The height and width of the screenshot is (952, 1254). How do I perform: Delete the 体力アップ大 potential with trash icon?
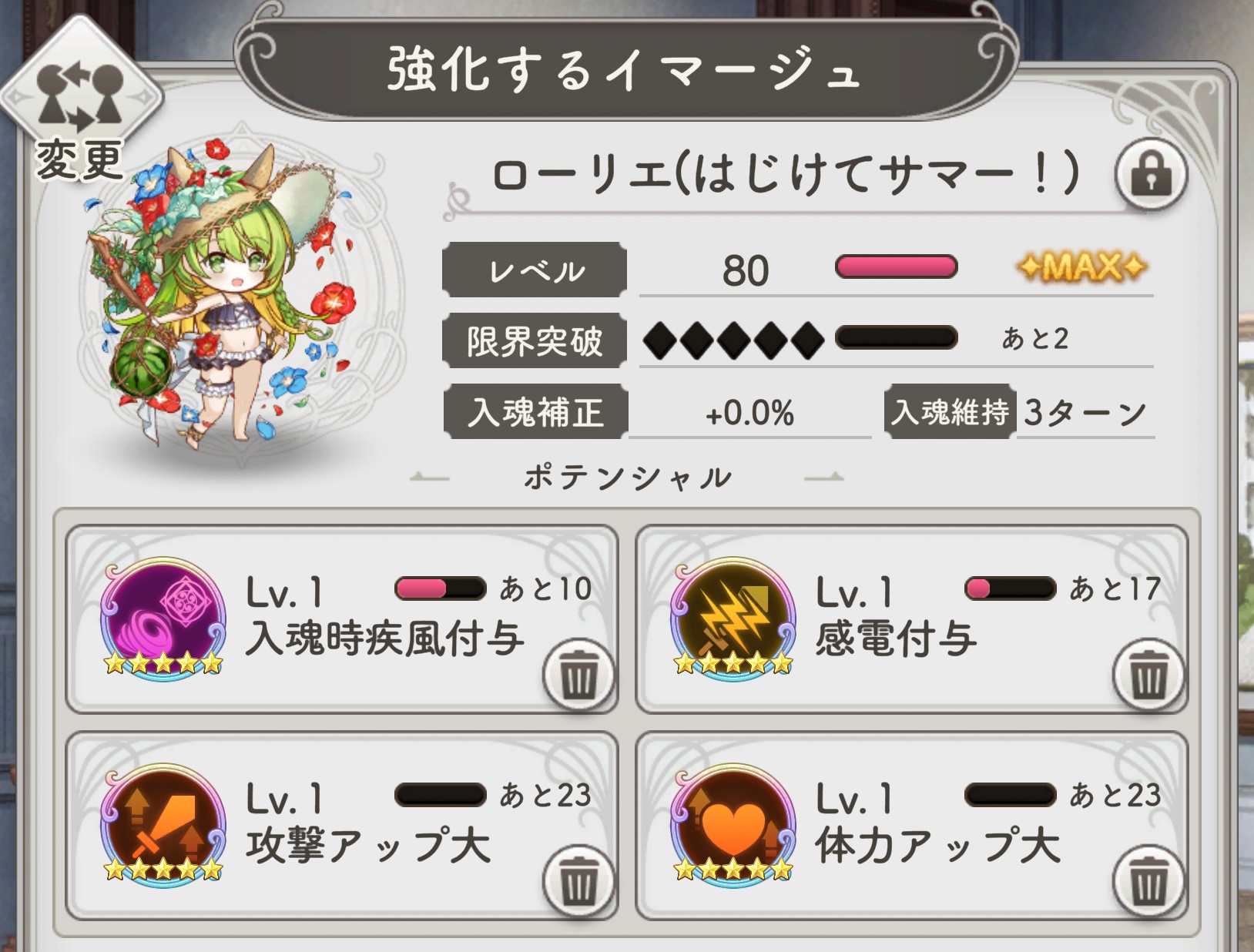[1148, 881]
